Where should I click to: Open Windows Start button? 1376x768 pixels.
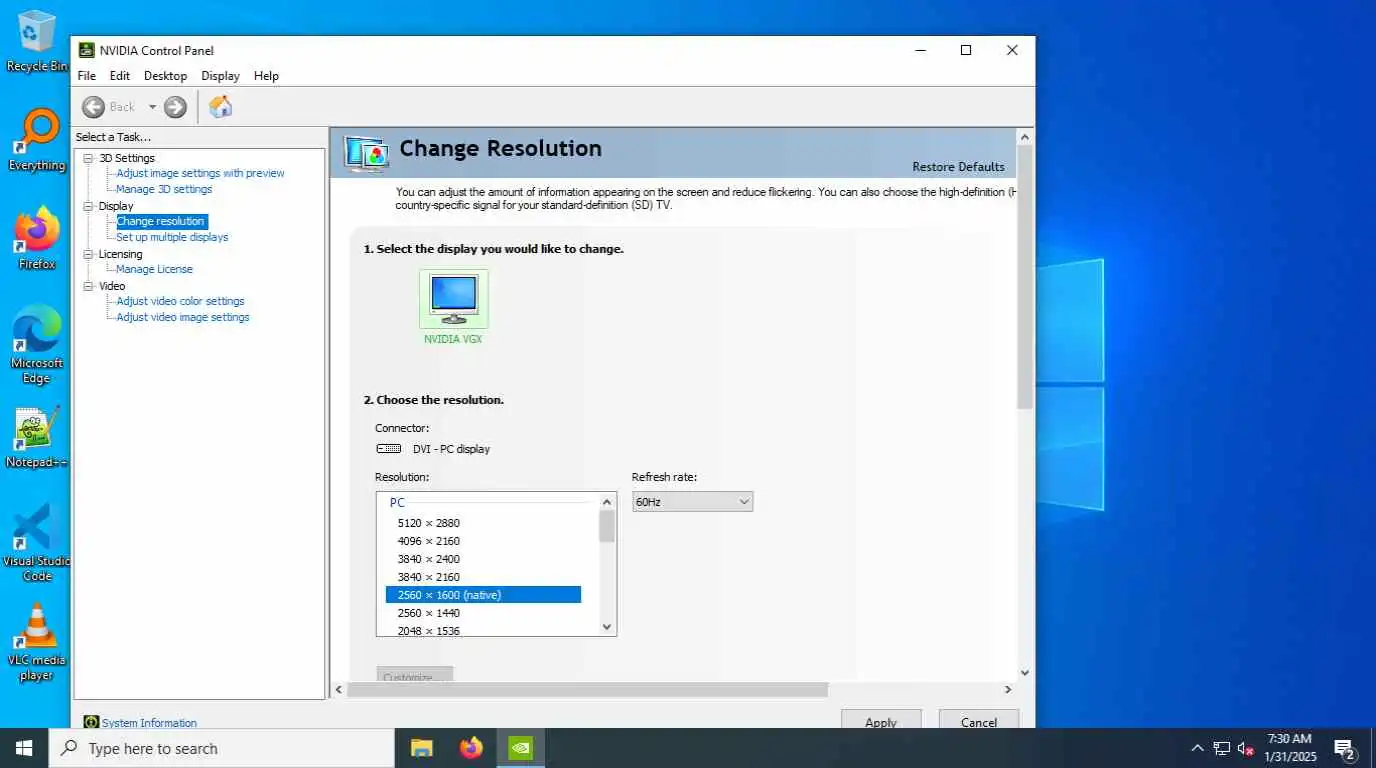(x=24, y=748)
